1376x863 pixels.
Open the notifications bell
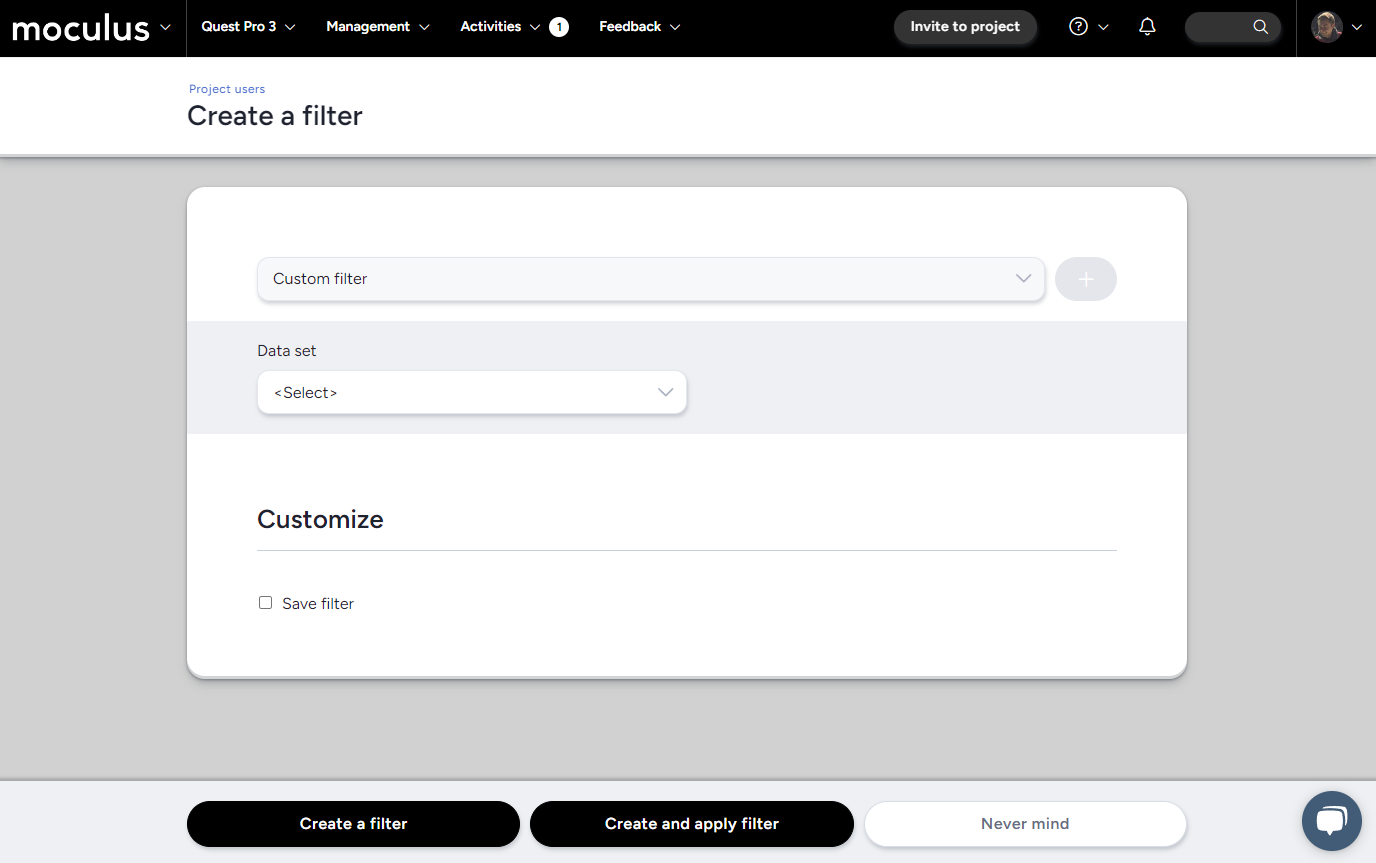tap(1147, 27)
